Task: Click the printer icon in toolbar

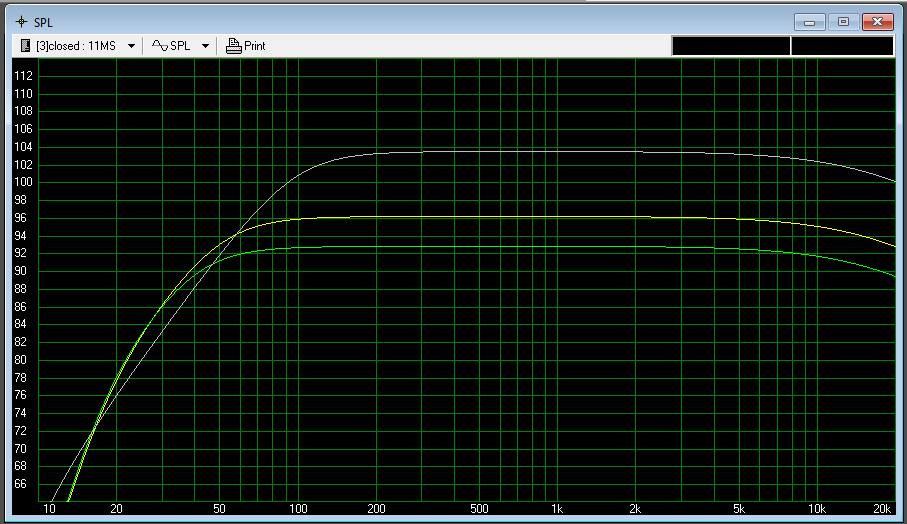Action: point(233,46)
